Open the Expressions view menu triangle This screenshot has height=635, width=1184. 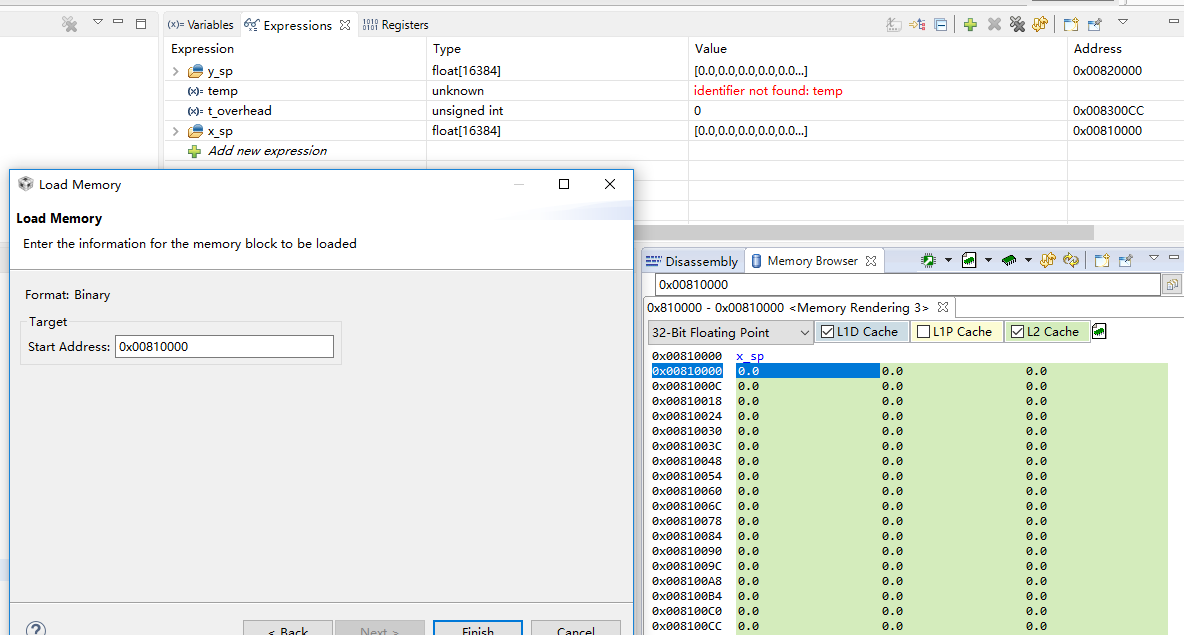pos(1123,23)
